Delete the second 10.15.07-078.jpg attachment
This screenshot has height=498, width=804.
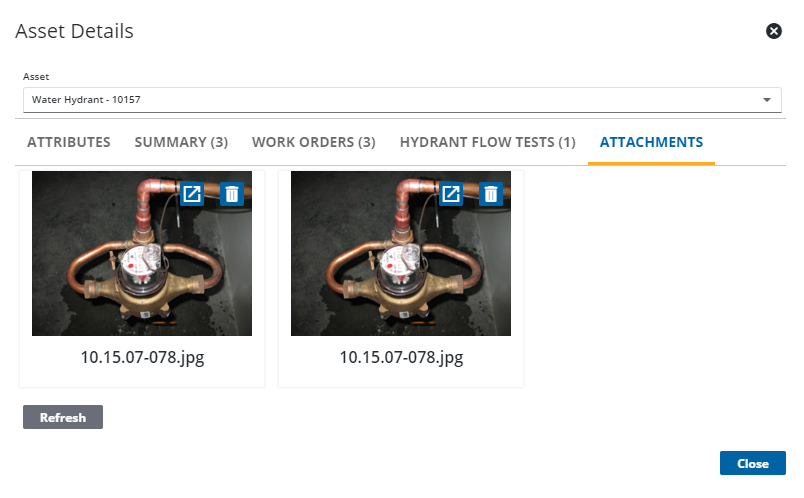point(491,194)
